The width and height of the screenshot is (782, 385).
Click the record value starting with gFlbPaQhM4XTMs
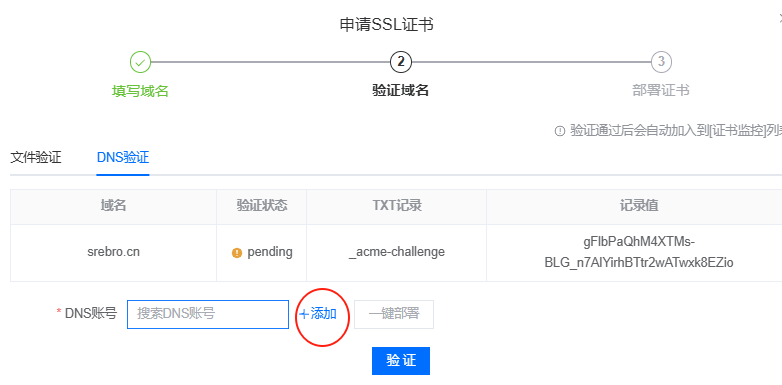click(639, 253)
